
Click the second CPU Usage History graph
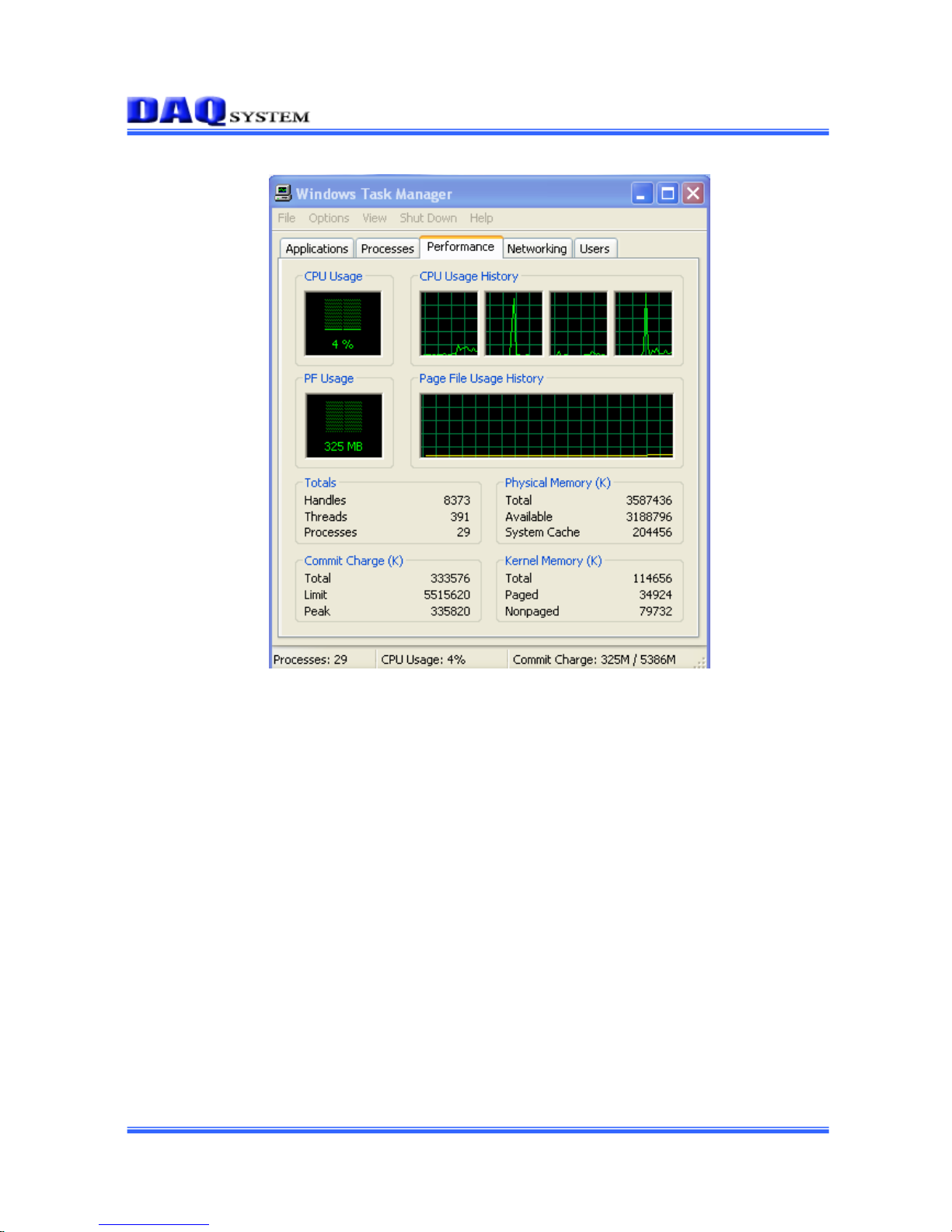point(514,323)
